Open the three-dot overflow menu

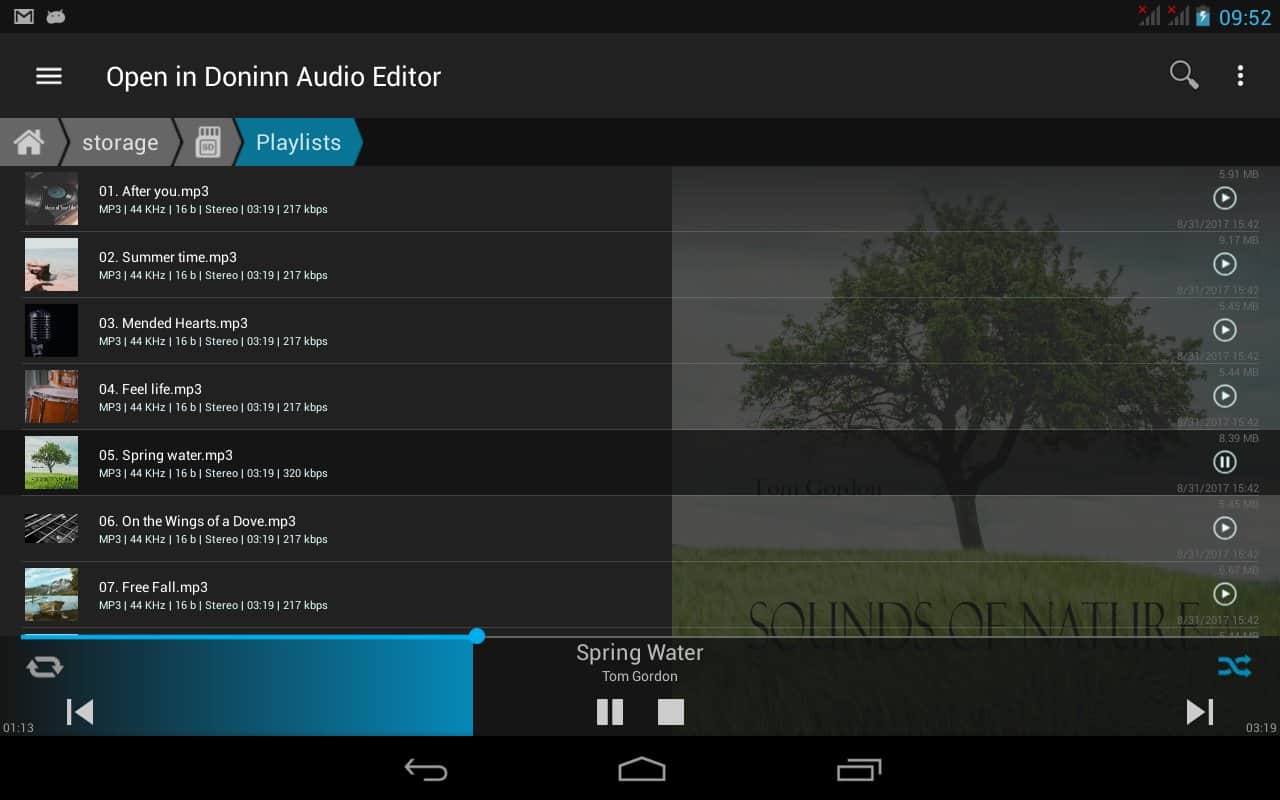pyautogui.click(x=1240, y=76)
